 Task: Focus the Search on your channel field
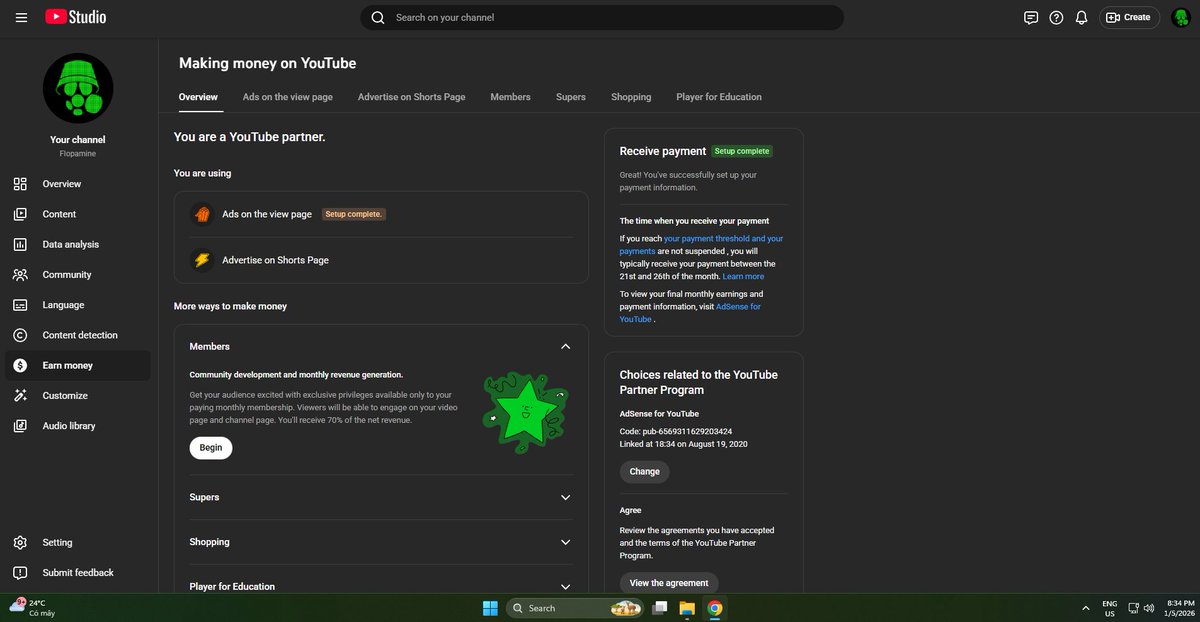tap(602, 17)
